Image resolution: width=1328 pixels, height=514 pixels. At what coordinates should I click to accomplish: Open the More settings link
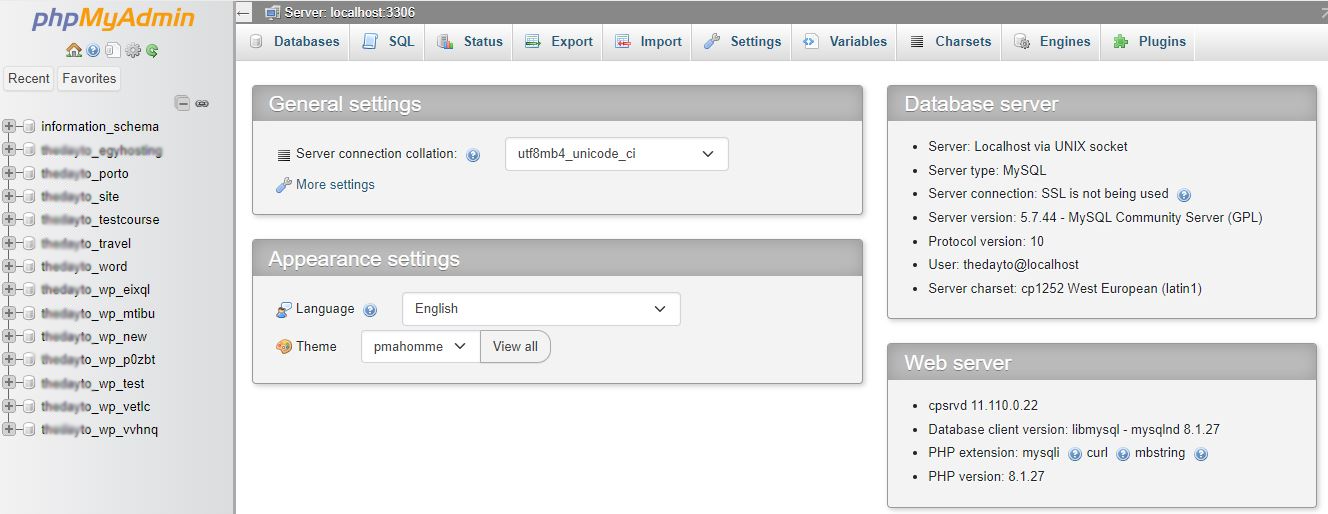(334, 185)
